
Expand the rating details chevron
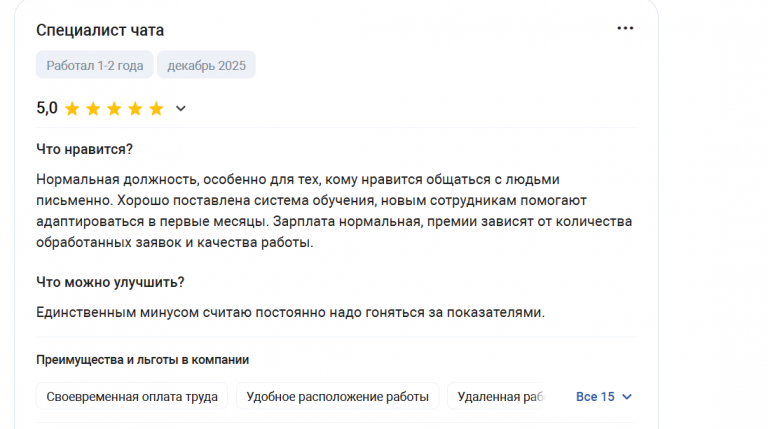181,109
